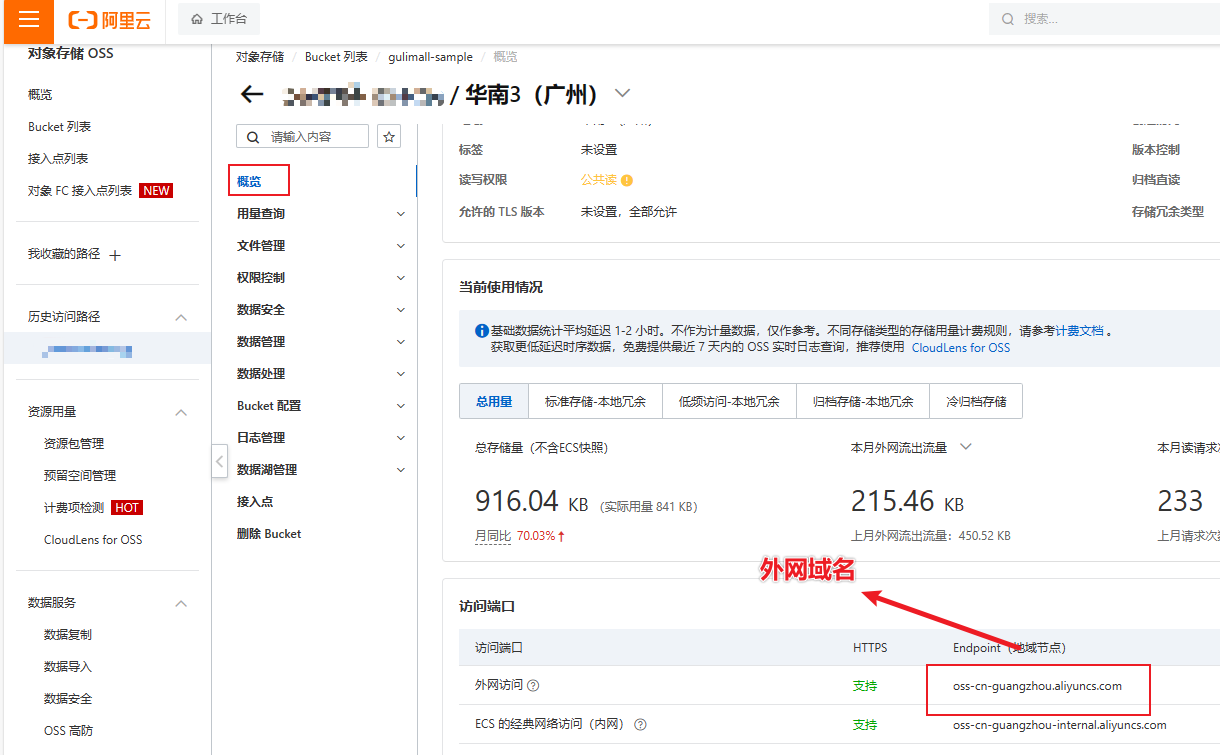This screenshot has width=1220, height=755.
Task: Open the hamburger menu in the orange header
Action: point(29,20)
